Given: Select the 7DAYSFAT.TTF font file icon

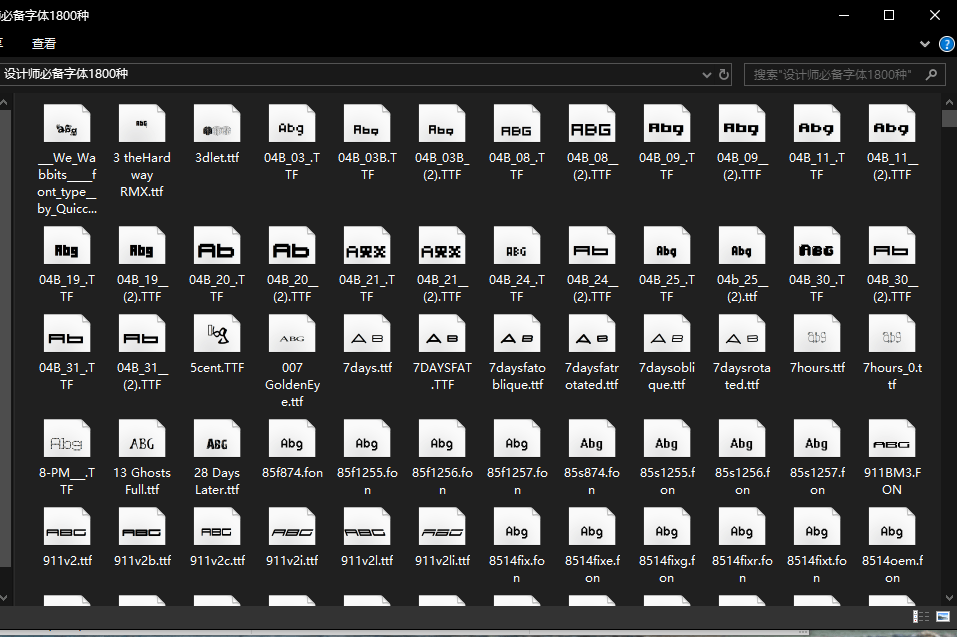Looking at the screenshot, I should click(442, 334).
